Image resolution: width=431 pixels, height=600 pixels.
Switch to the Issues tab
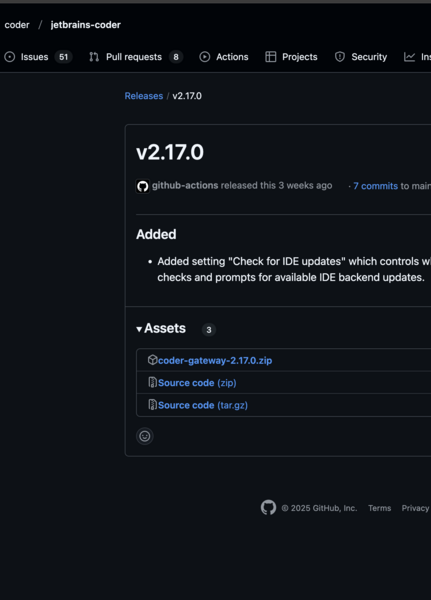click(38, 57)
